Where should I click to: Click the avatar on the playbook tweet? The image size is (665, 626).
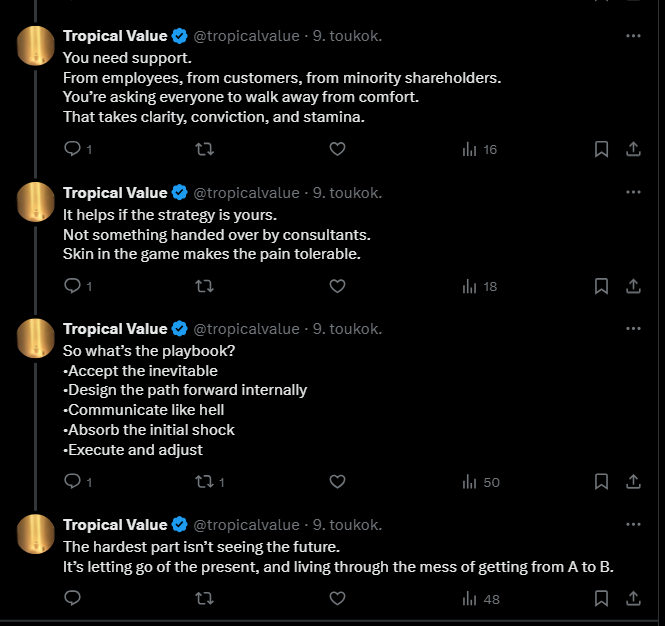click(x=36, y=339)
